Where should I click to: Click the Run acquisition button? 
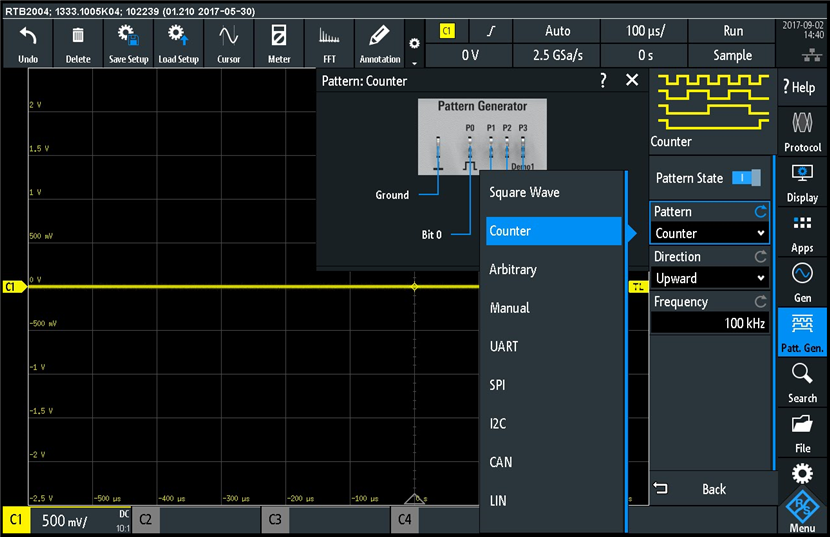click(x=733, y=31)
